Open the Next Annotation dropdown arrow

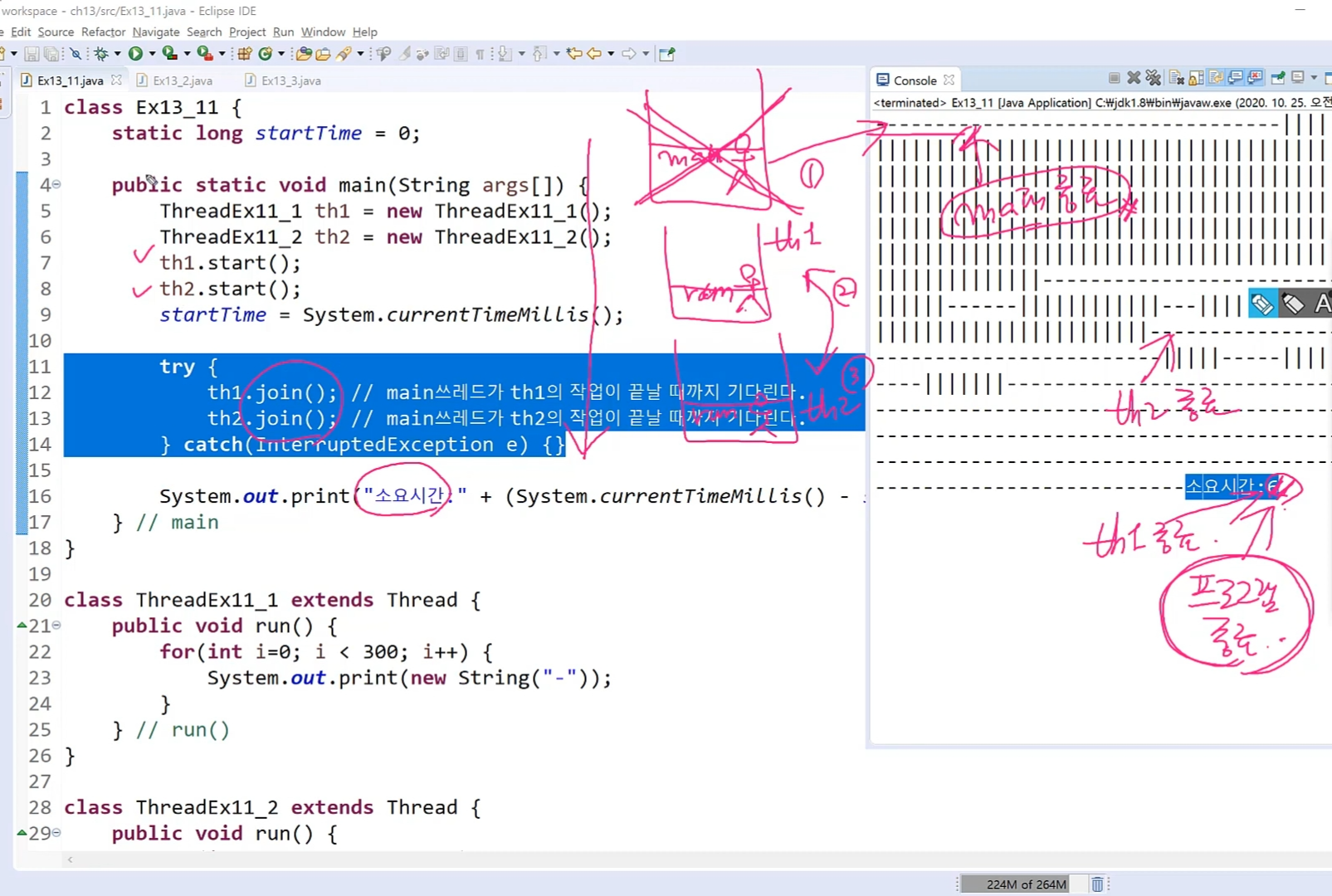(x=521, y=54)
